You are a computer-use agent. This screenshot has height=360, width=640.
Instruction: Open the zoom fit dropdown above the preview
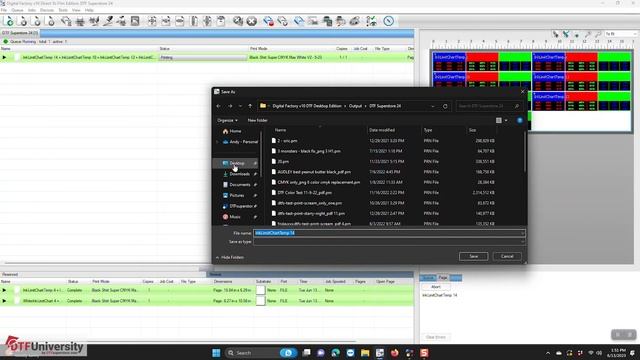620,34
